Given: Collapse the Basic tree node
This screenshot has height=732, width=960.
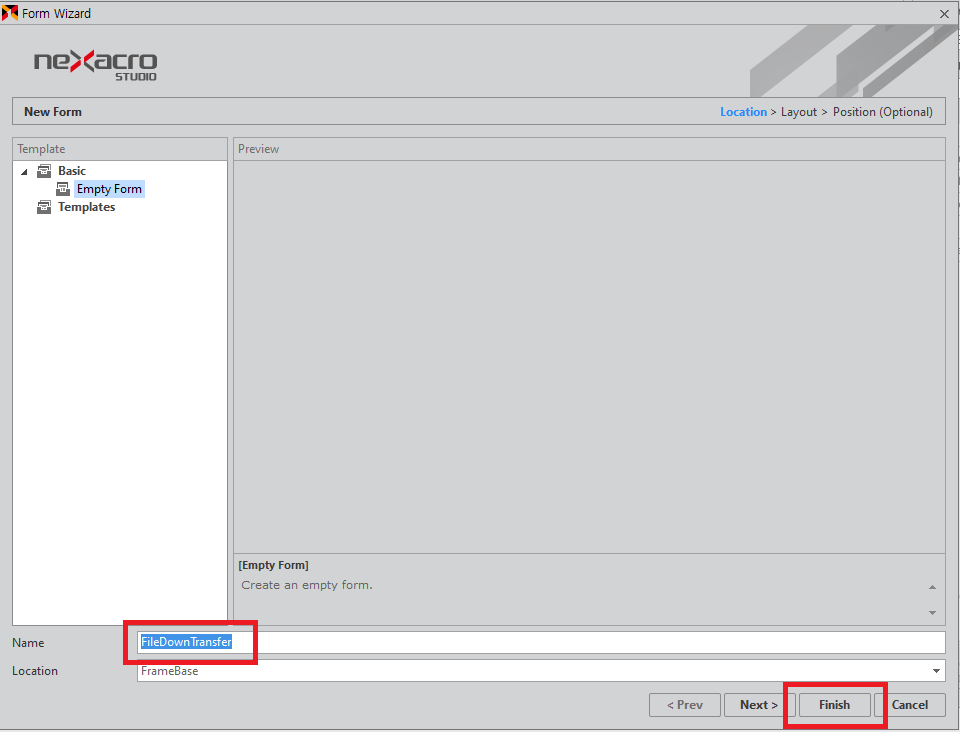Looking at the screenshot, I should [x=25, y=172].
